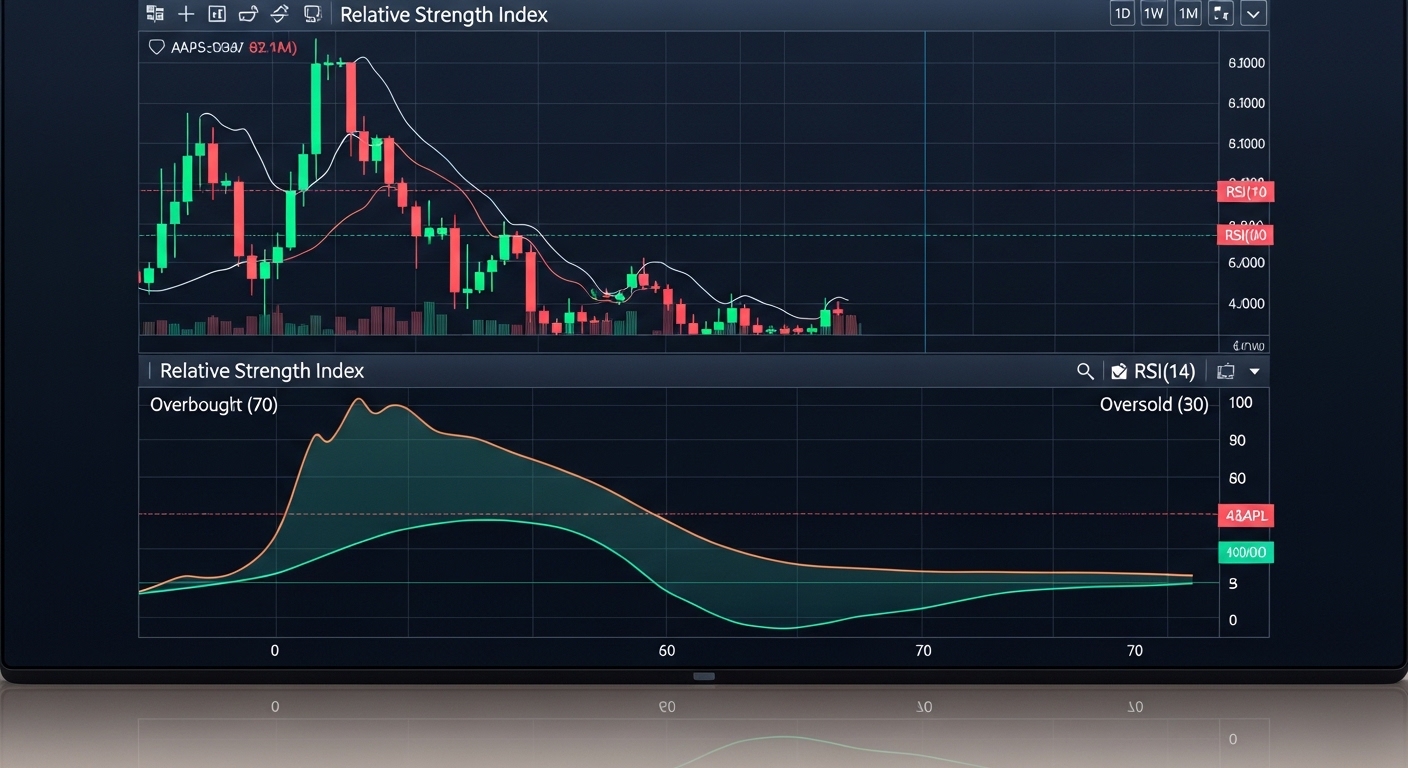Open the RSI panel dropdown arrow

click(x=1254, y=371)
